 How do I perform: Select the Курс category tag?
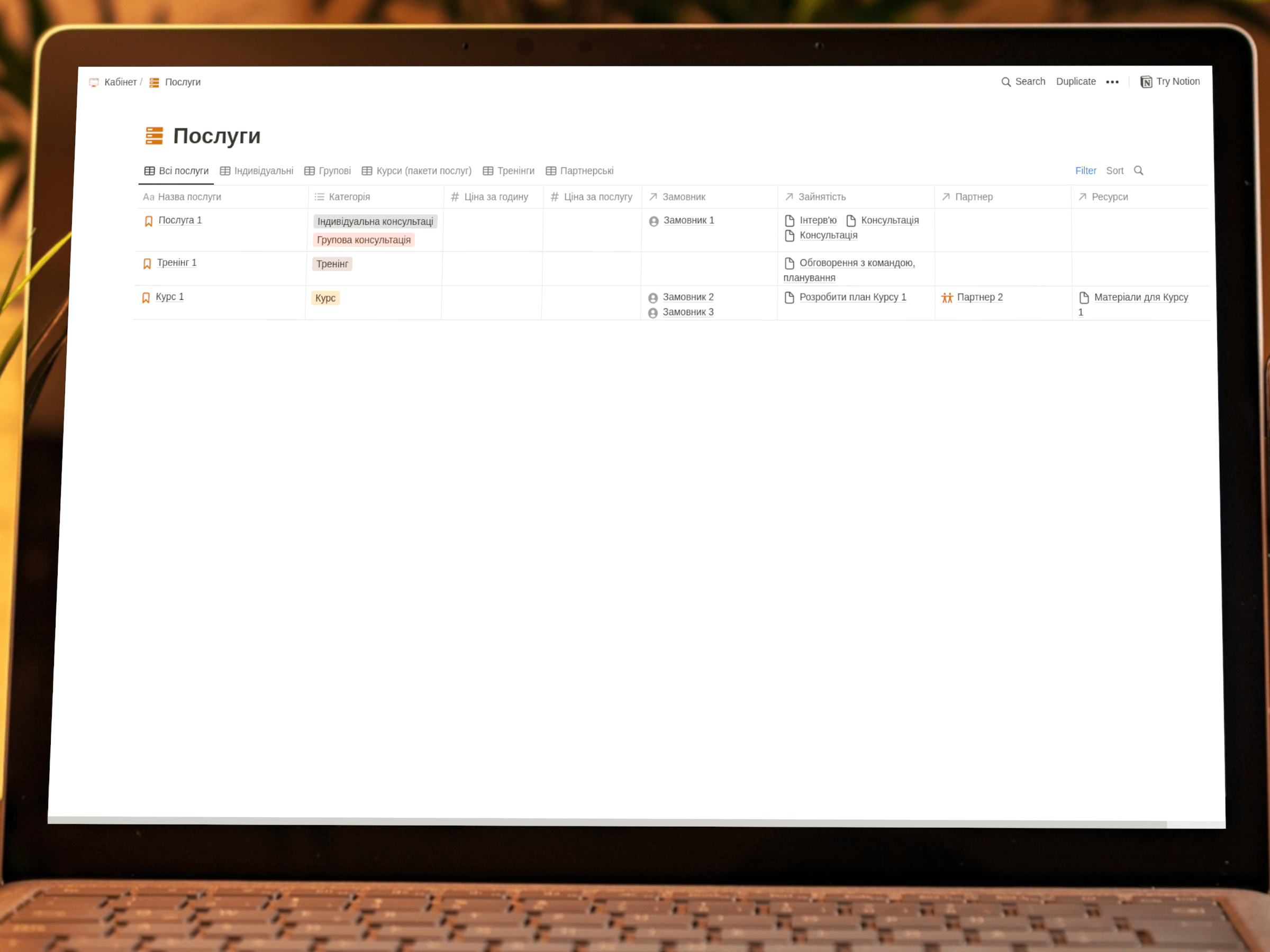325,298
